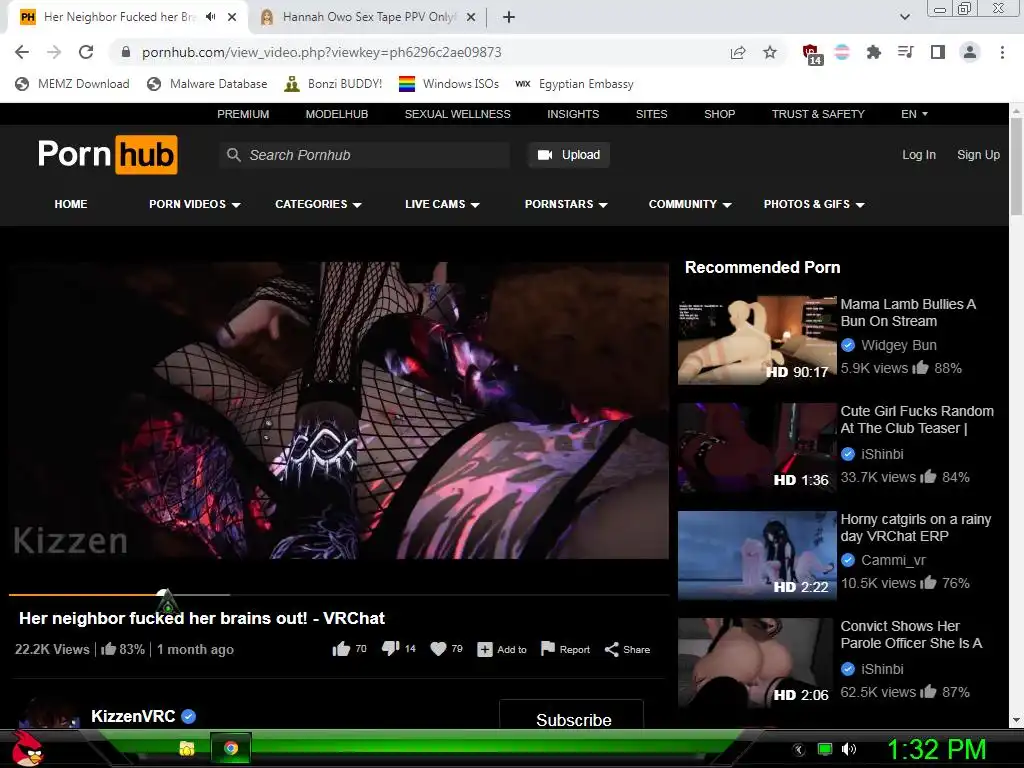Click the Sign Up link

pyautogui.click(x=978, y=155)
